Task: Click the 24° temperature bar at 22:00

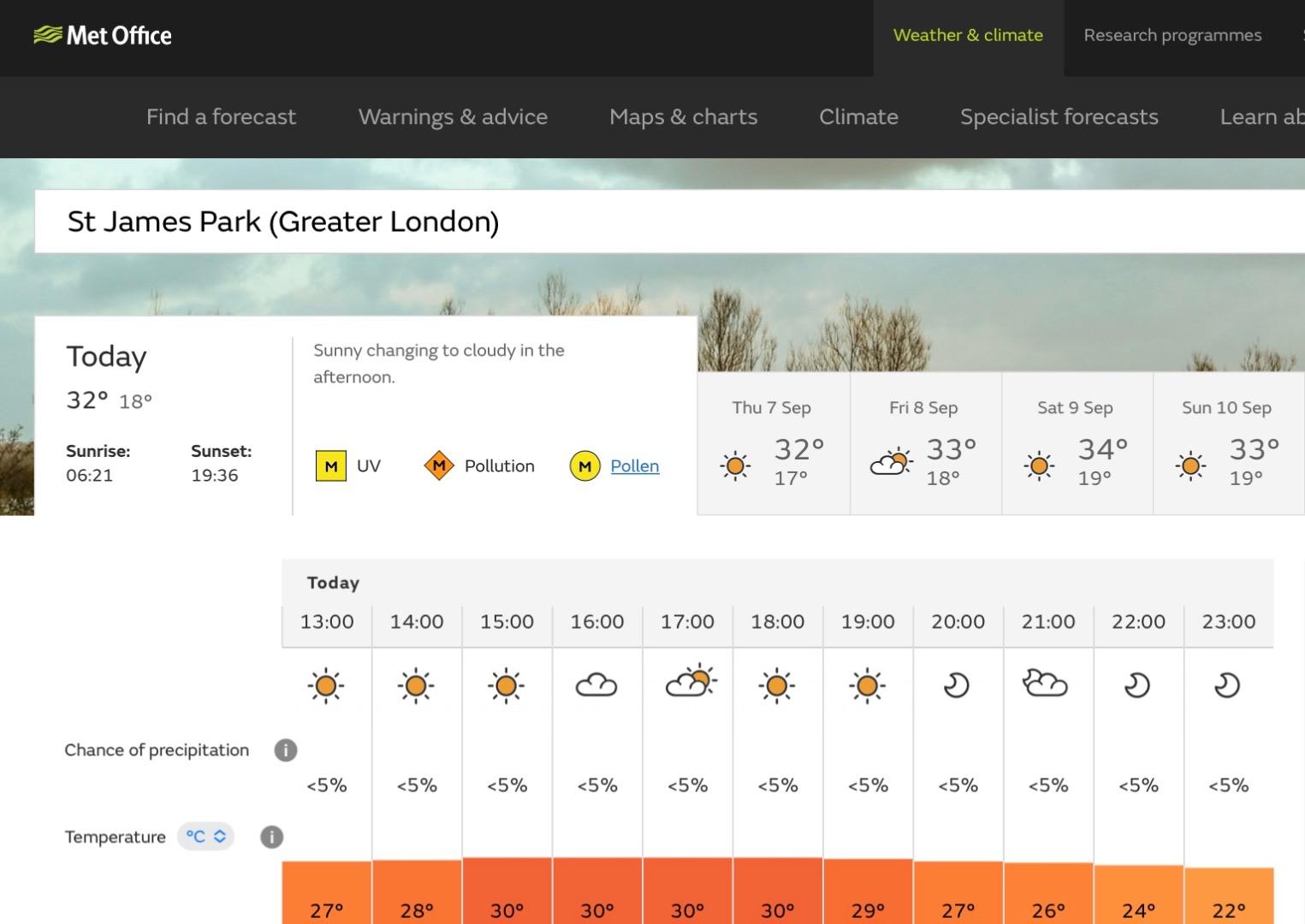Action: tap(1139, 895)
